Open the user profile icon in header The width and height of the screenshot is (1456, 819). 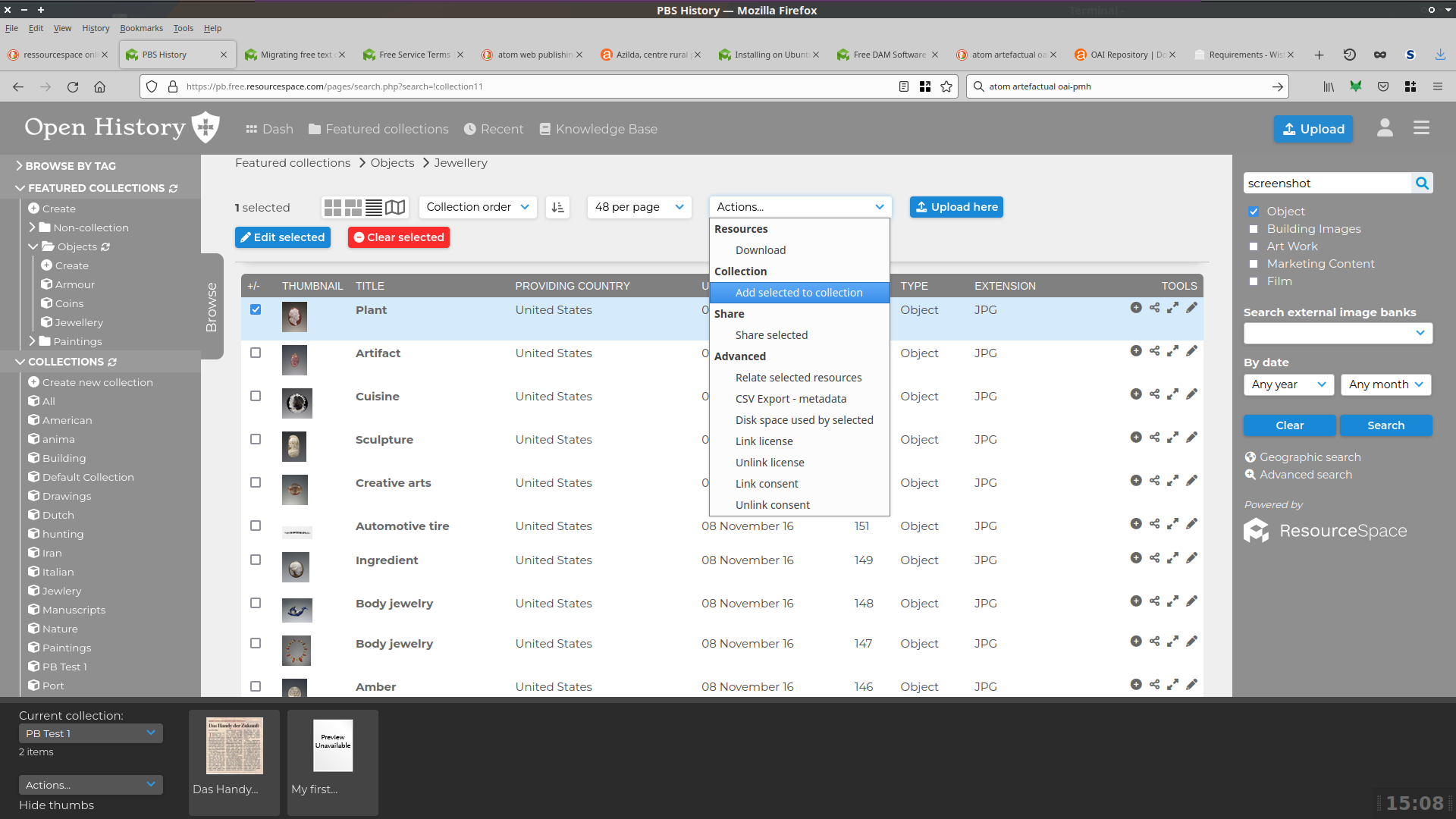pos(1385,128)
